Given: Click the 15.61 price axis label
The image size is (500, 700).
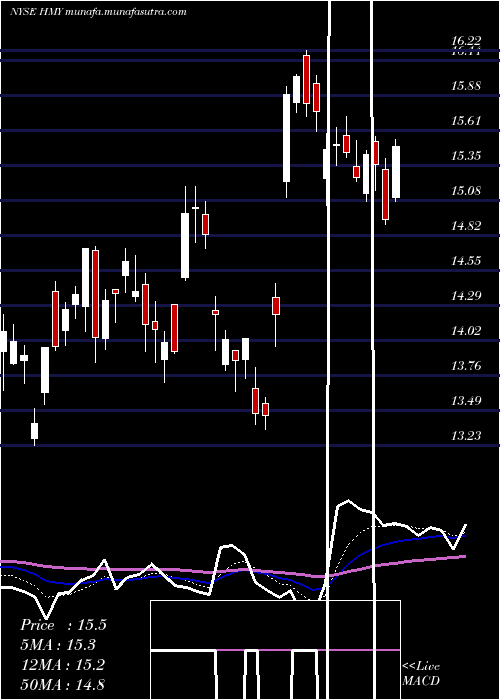Looking at the screenshot, I should point(466,121).
